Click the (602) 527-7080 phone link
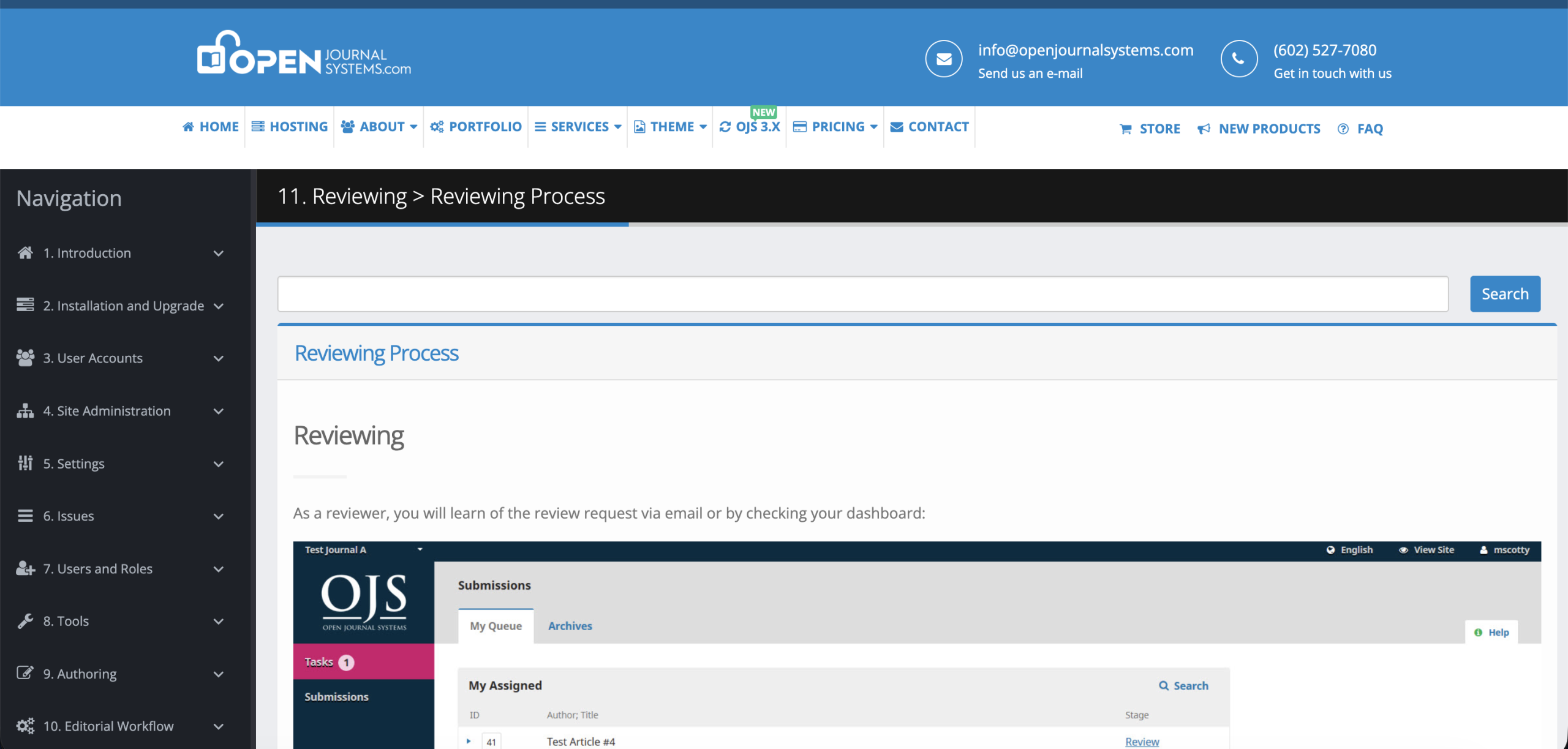 click(x=1325, y=50)
